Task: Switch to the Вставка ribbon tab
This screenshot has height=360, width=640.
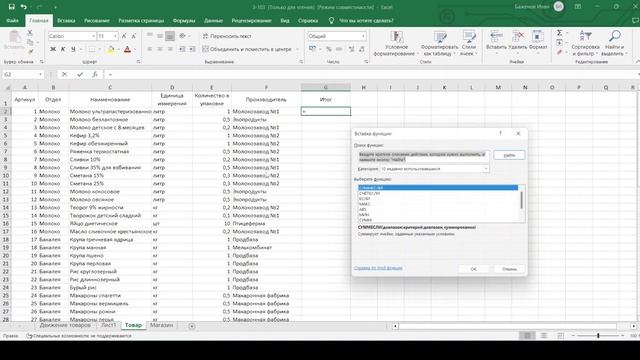Action: pyautogui.click(x=66, y=20)
